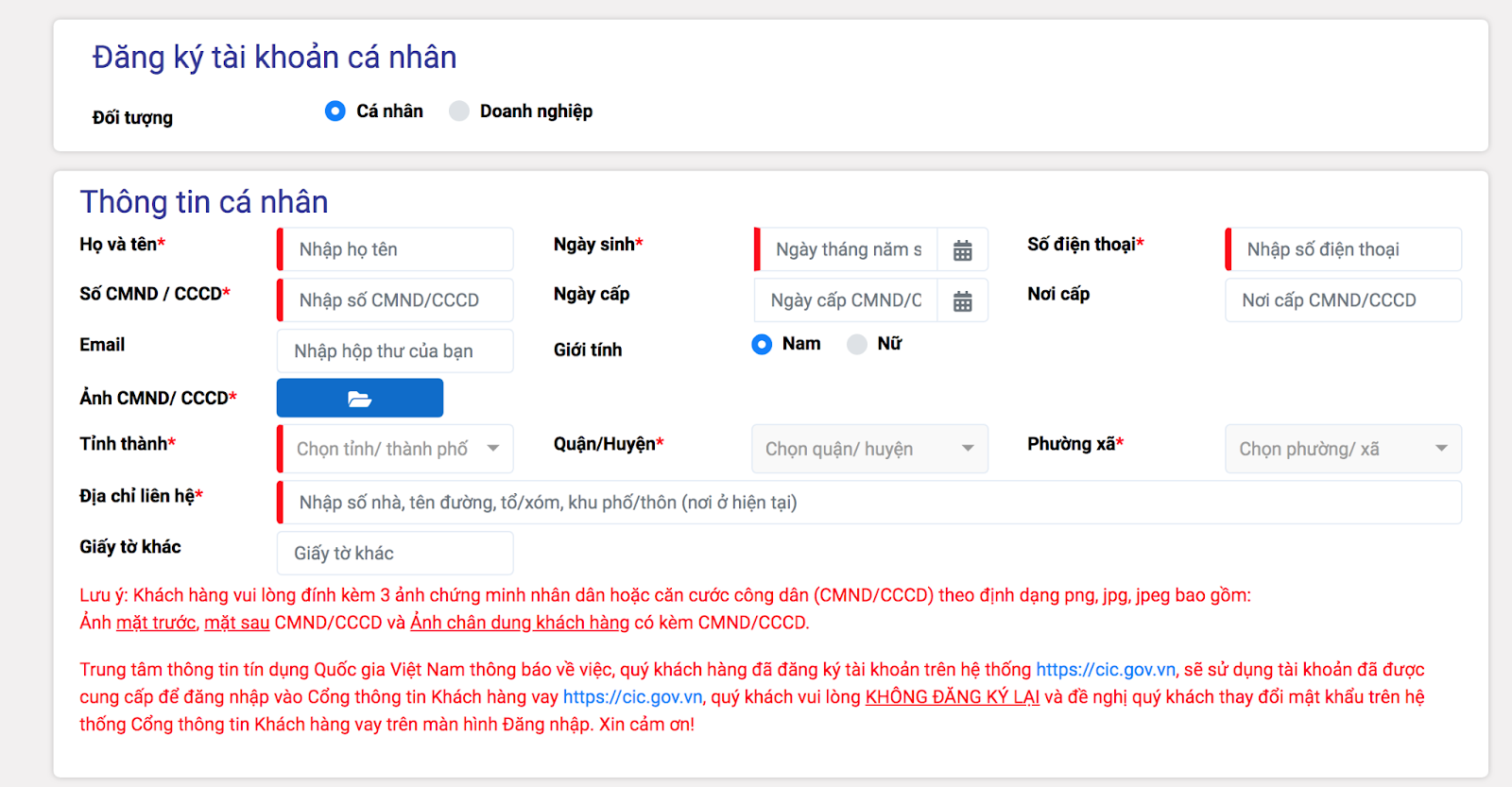Open the Chọn tỉnh/ thành phố dropdown
Screen dimensions: 1512x787
(x=397, y=449)
